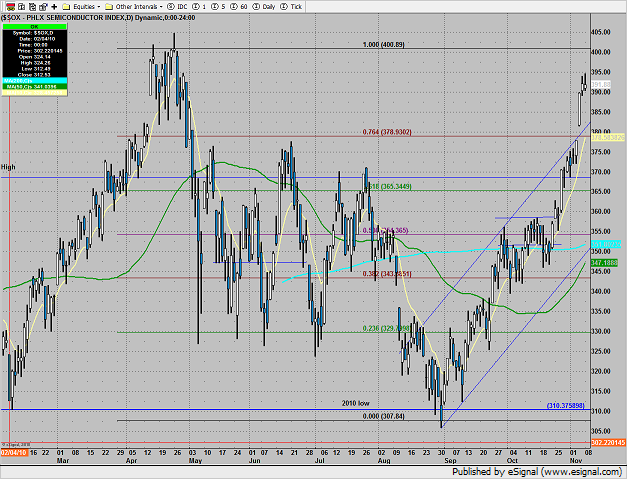Click the 315.00 price axis label

[x=601, y=391]
